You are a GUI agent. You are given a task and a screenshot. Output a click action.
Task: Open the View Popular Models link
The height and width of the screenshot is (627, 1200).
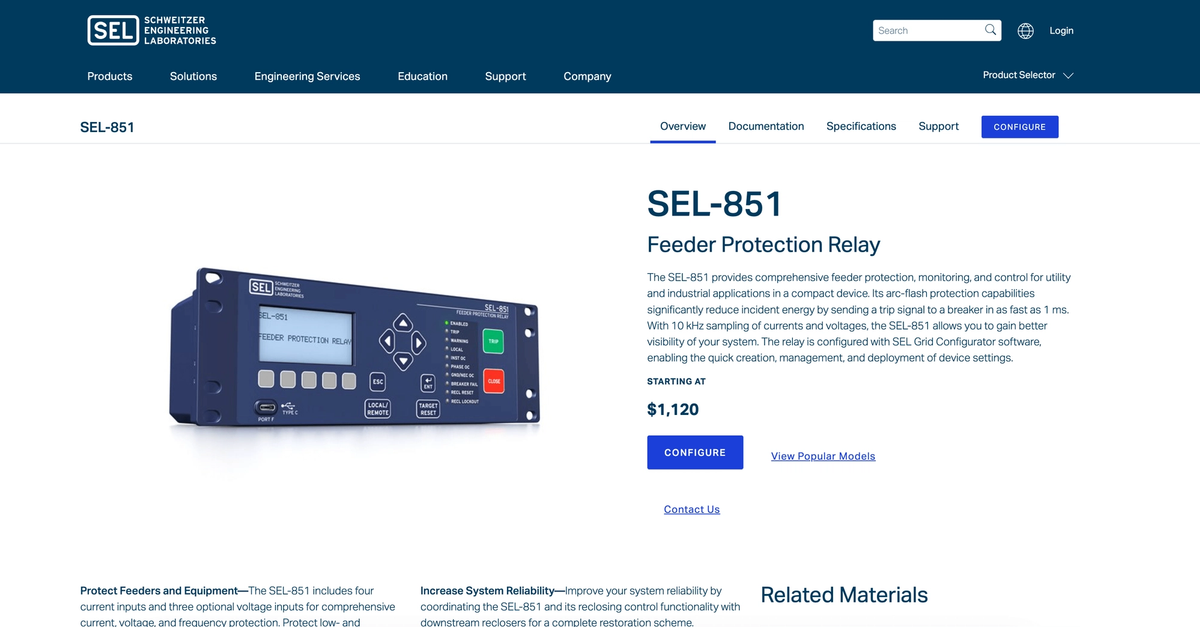tap(823, 456)
